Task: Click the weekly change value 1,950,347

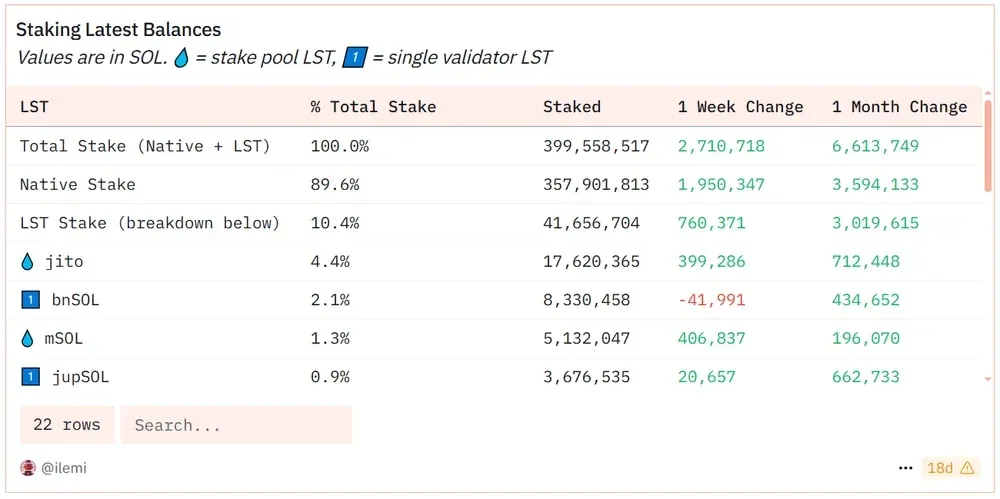Action: click(721, 185)
